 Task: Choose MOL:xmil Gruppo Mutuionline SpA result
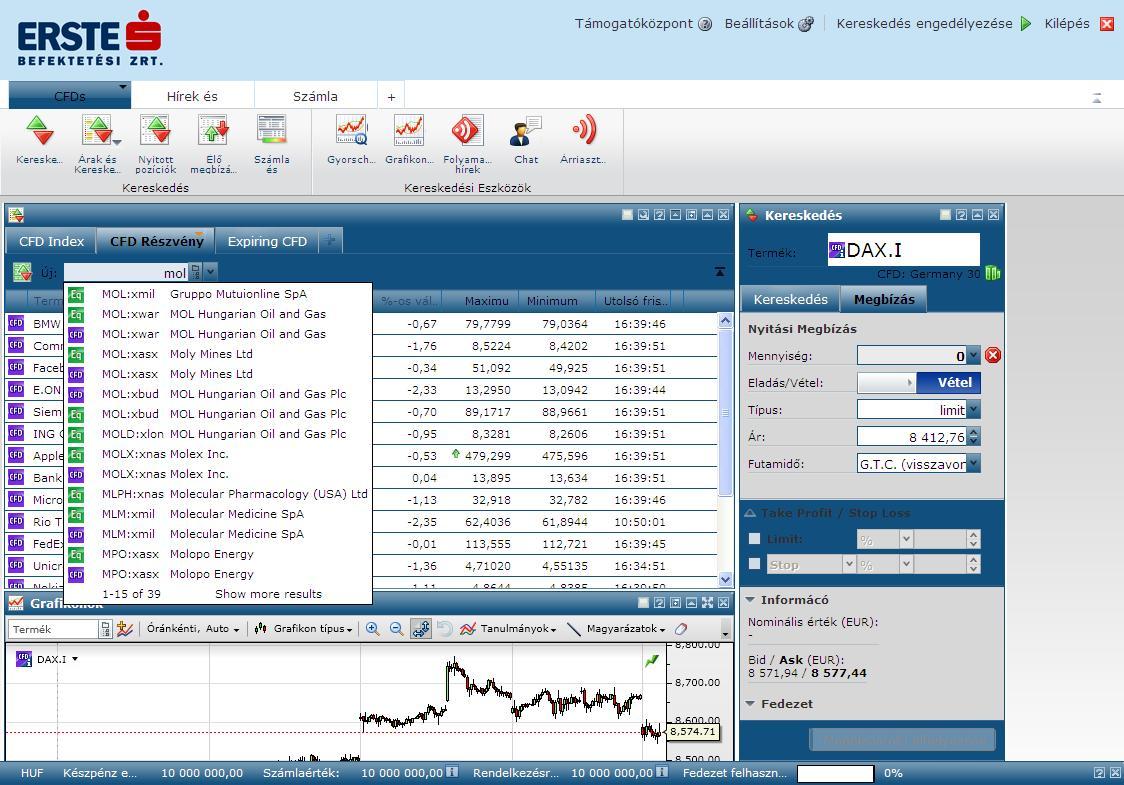tap(219, 294)
